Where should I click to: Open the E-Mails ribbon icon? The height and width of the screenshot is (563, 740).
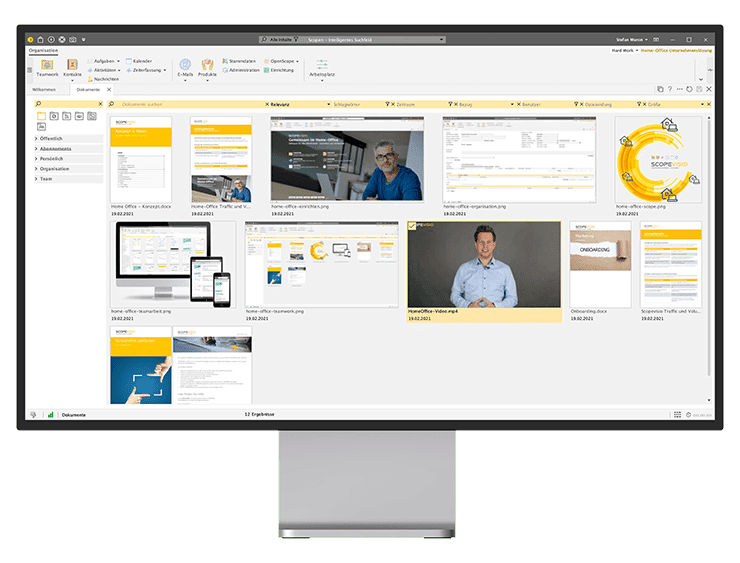(x=185, y=65)
